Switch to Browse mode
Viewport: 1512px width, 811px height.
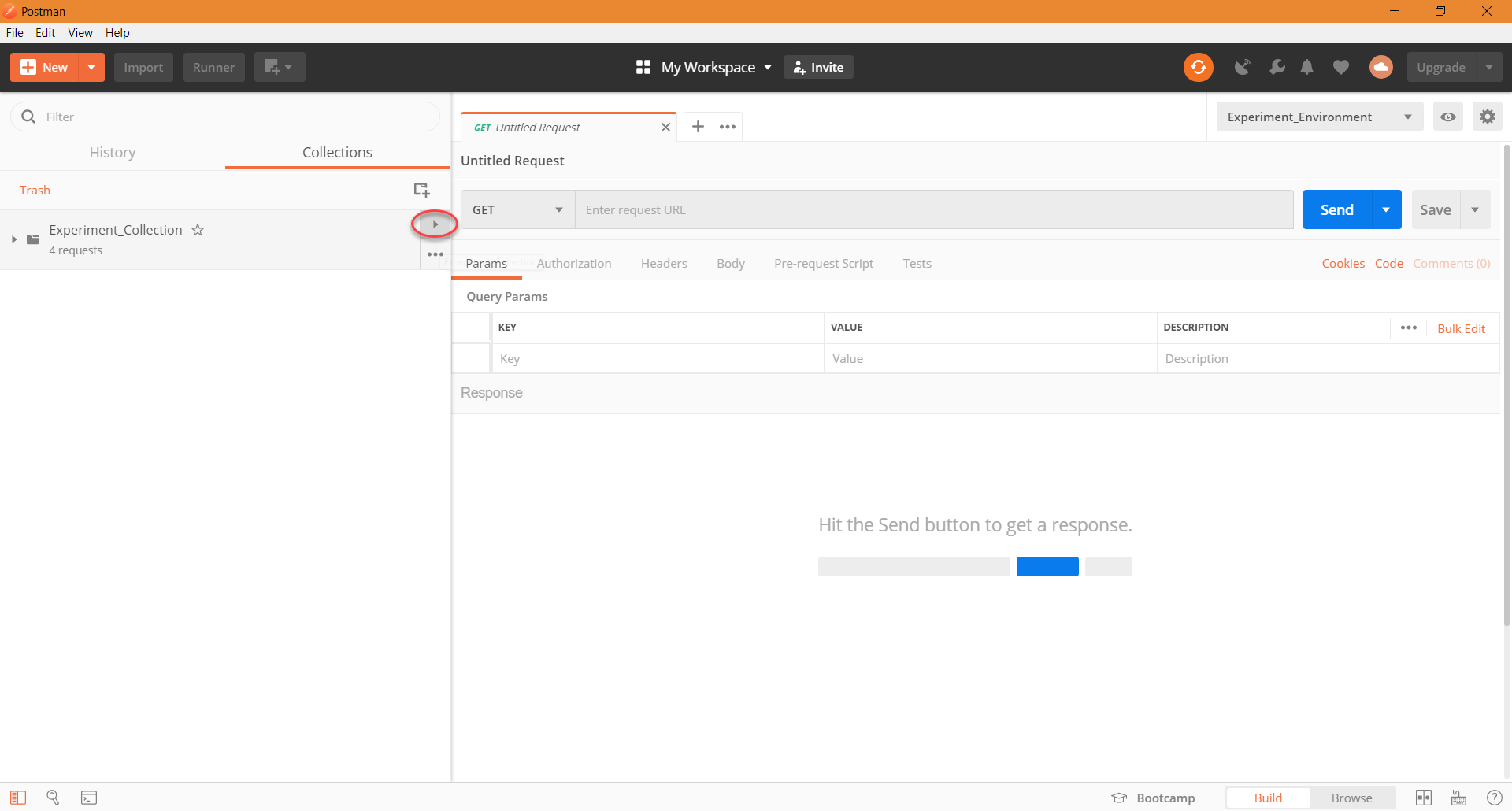coord(1351,798)
